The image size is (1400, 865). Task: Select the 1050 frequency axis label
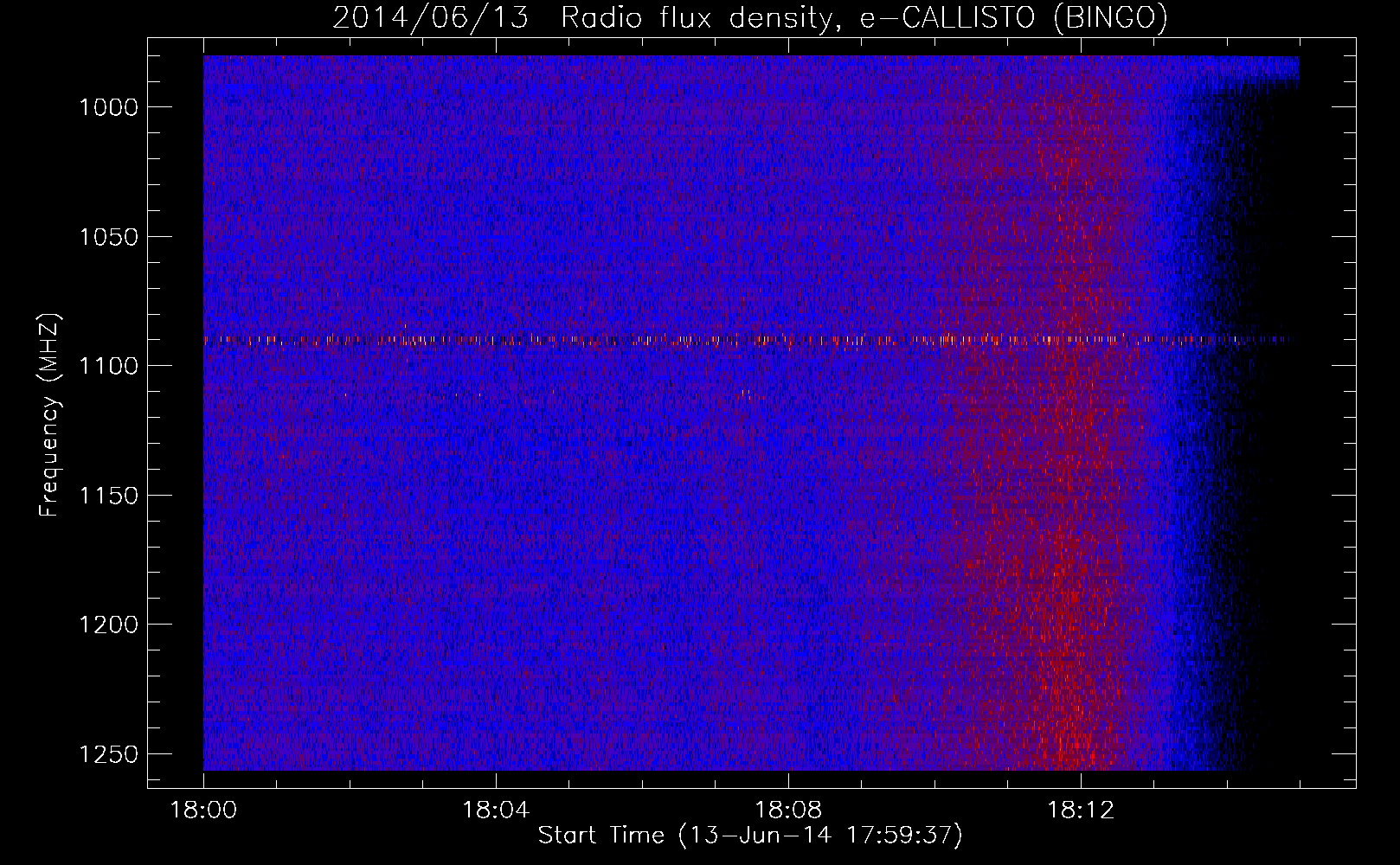tap(108, 237)
